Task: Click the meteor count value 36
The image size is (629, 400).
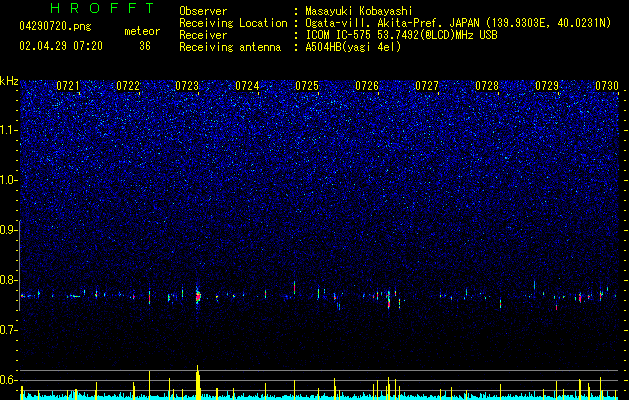Action: (x=145, y=46)
